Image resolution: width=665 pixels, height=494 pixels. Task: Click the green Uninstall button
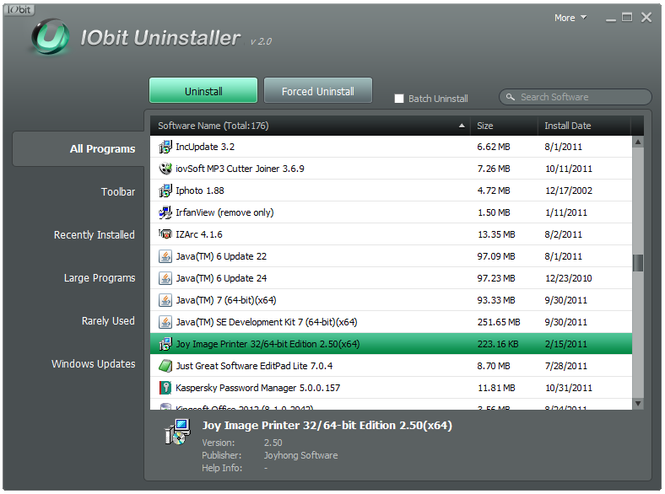click(x=203, y=90)
